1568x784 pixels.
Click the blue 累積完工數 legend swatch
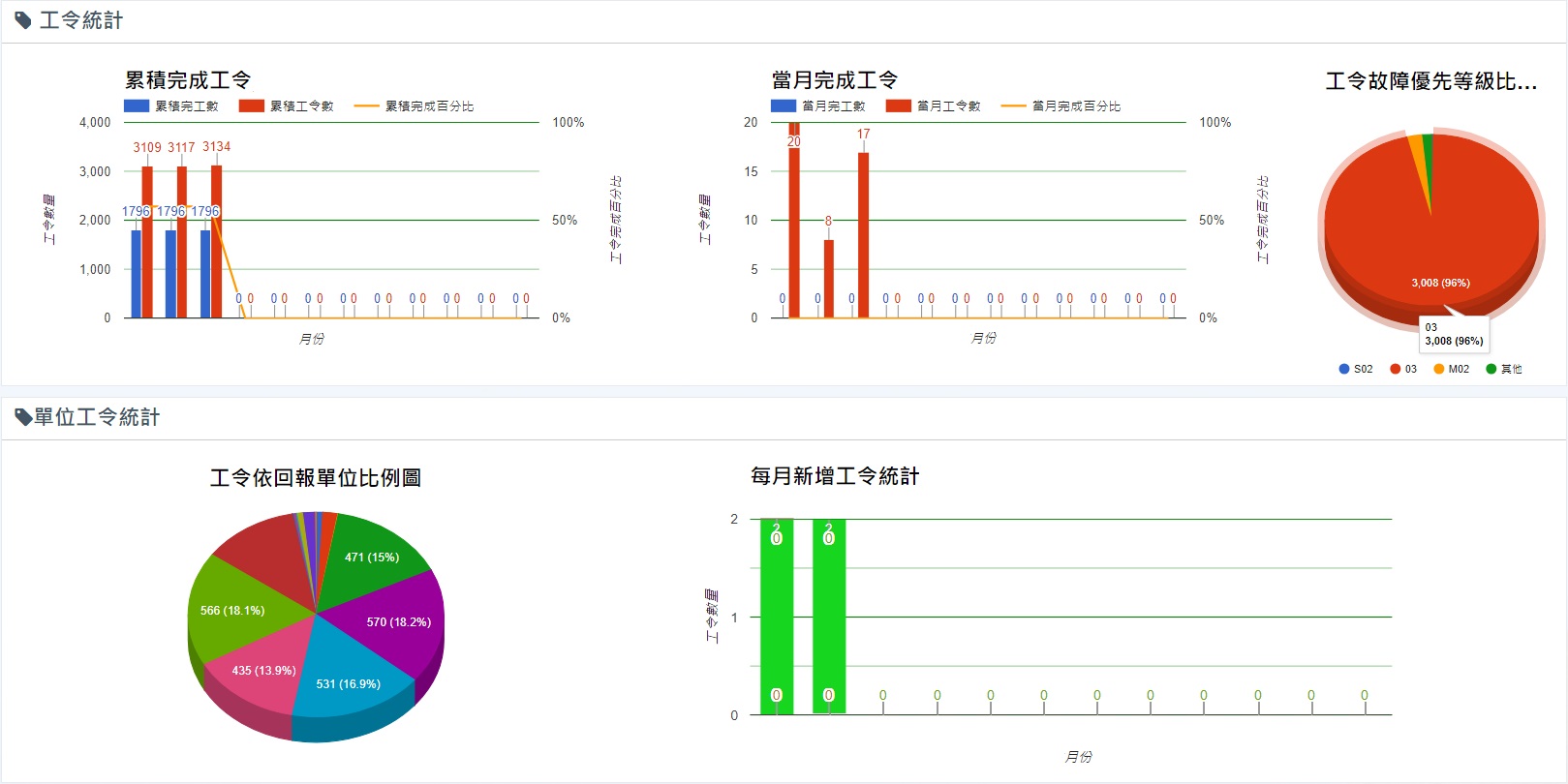[x=137, y=106]
